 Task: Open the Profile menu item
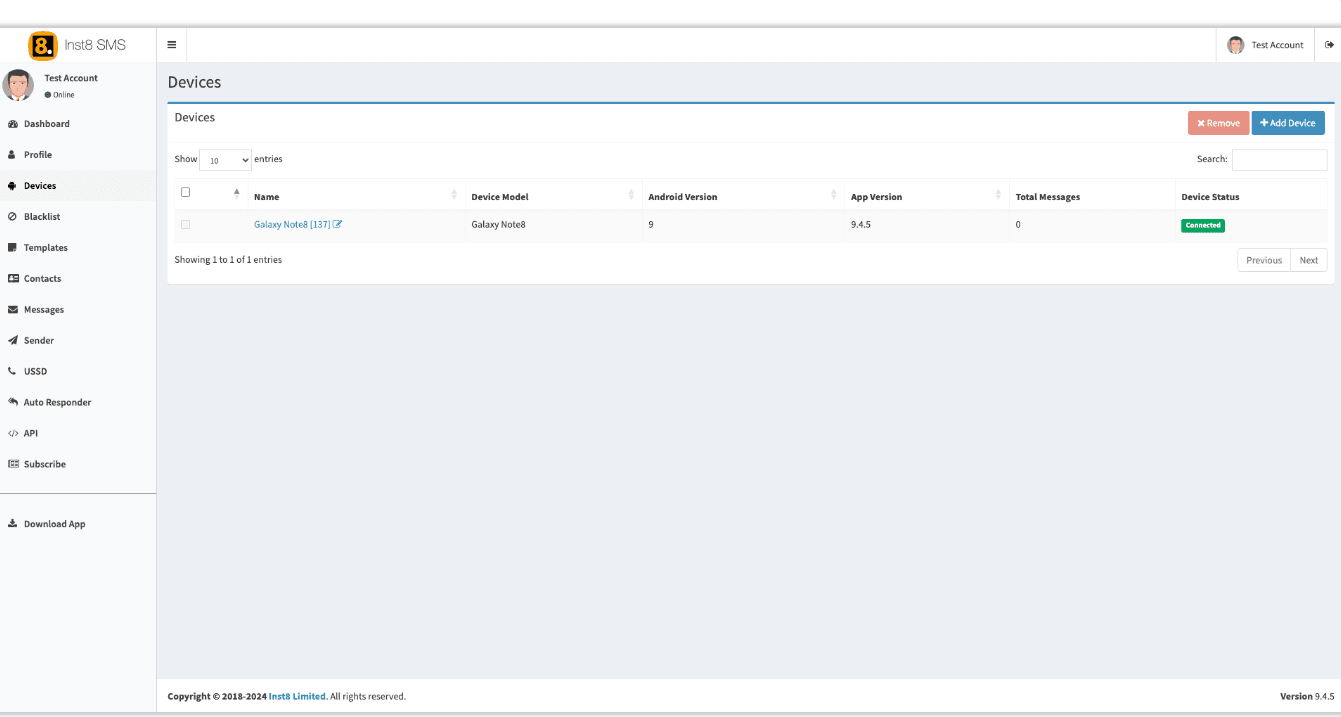point(78,155)
